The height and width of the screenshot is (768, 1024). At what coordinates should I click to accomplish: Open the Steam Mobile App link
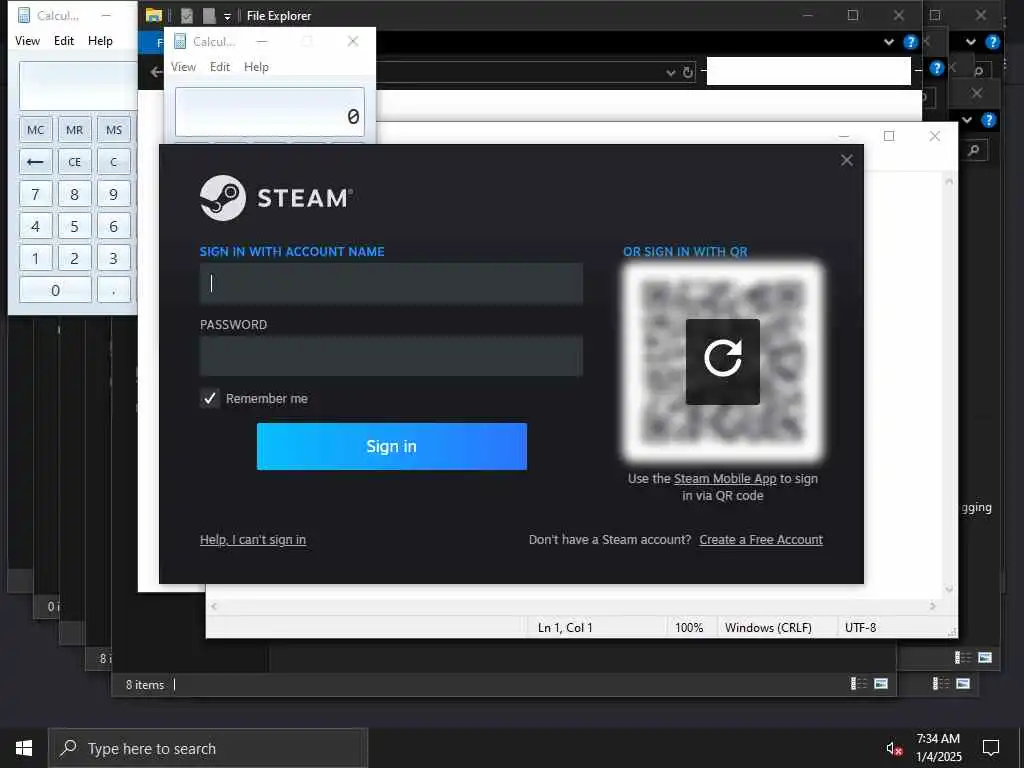(725, 479)
